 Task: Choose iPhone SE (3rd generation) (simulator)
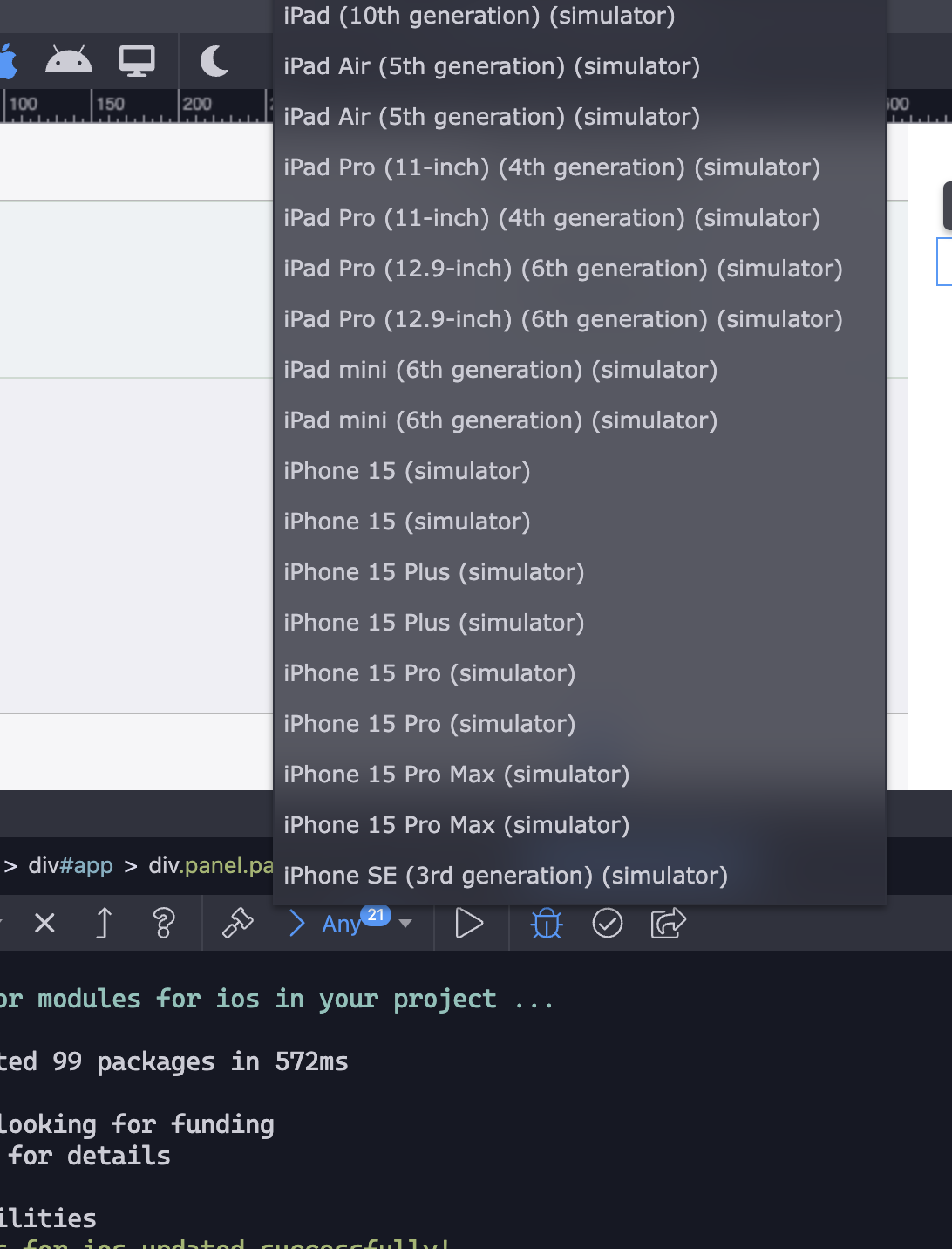point(580,876)
